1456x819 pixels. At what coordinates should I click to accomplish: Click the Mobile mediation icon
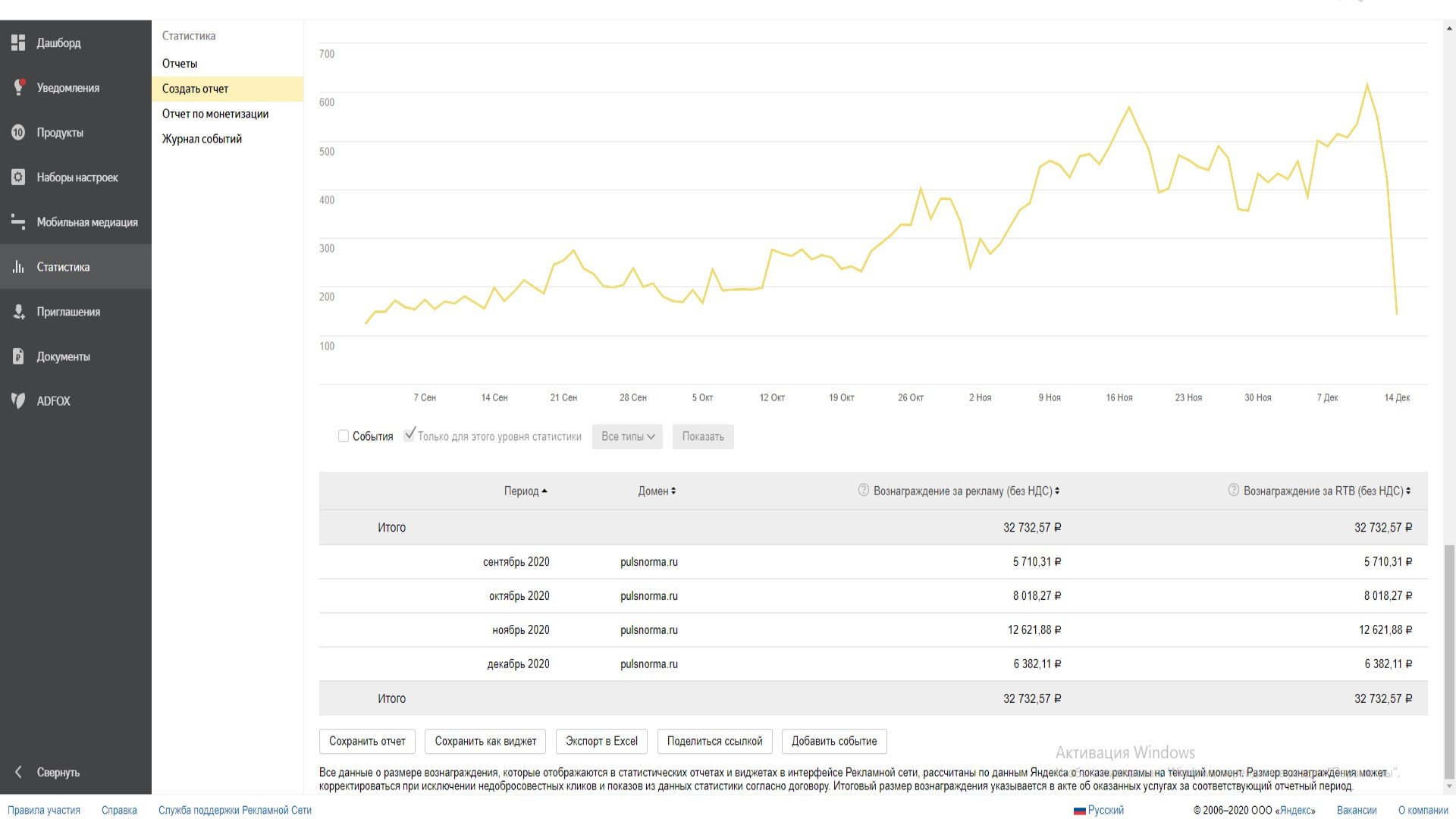click(18, 222)
